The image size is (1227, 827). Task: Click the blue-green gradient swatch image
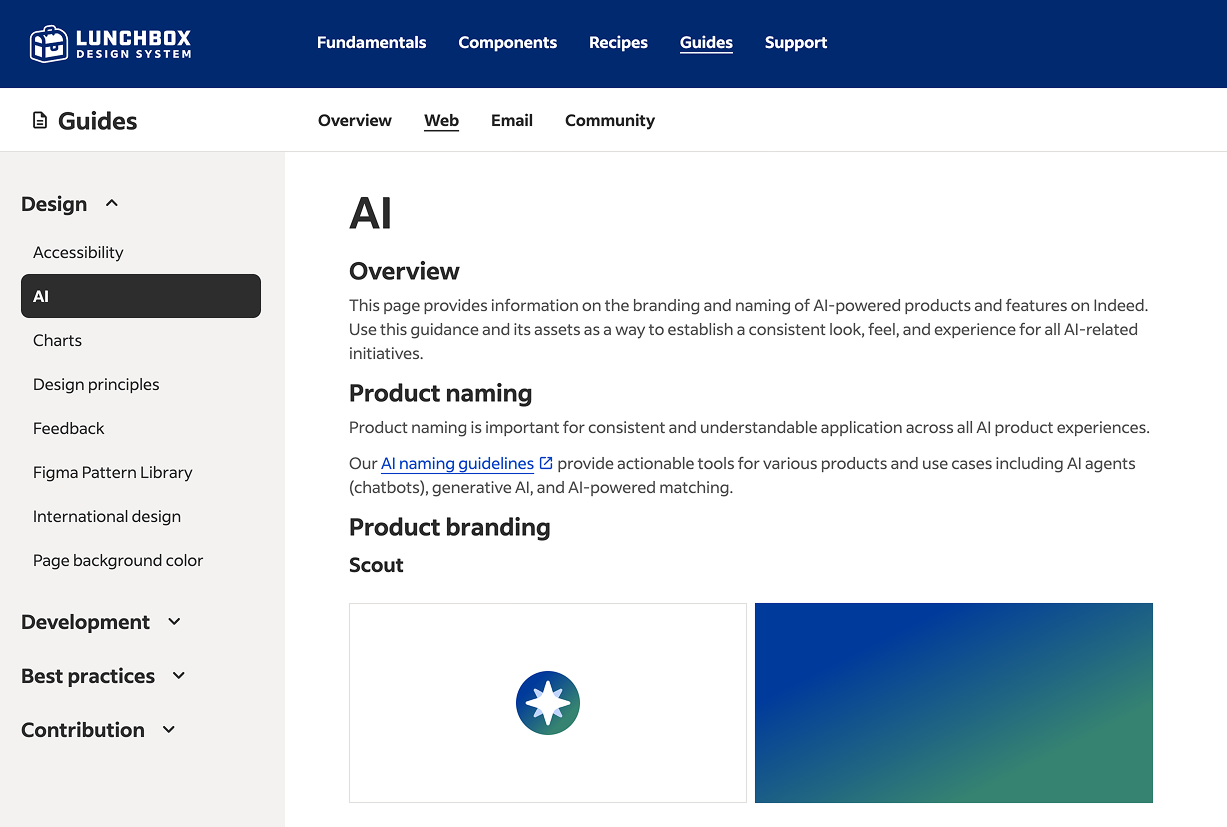coord(954,703)
